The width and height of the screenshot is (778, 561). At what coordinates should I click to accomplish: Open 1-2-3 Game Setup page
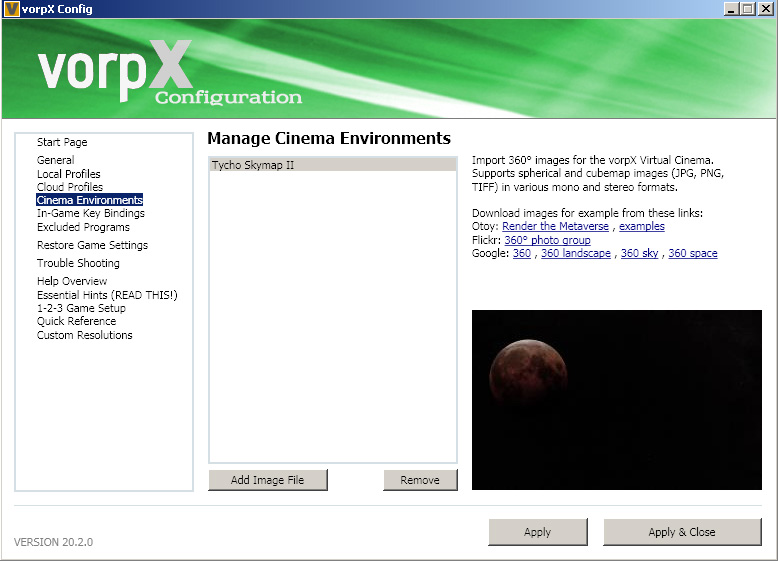(81, 308)
